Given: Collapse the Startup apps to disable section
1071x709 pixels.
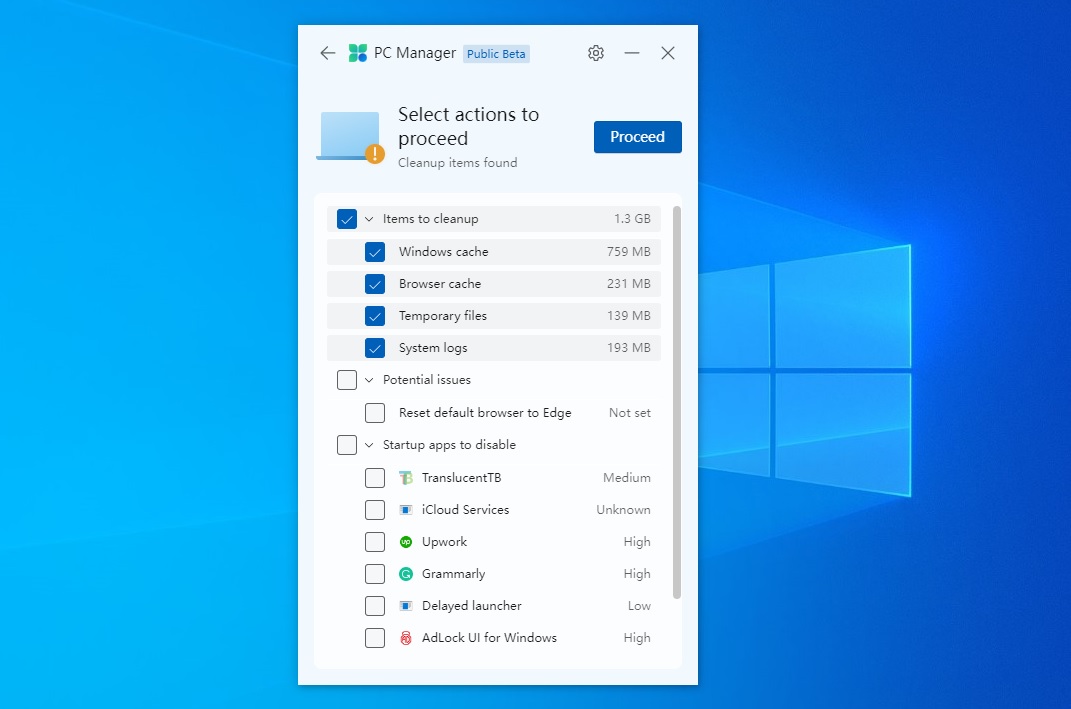Looking at the screenshot, I should click(369, 445).
